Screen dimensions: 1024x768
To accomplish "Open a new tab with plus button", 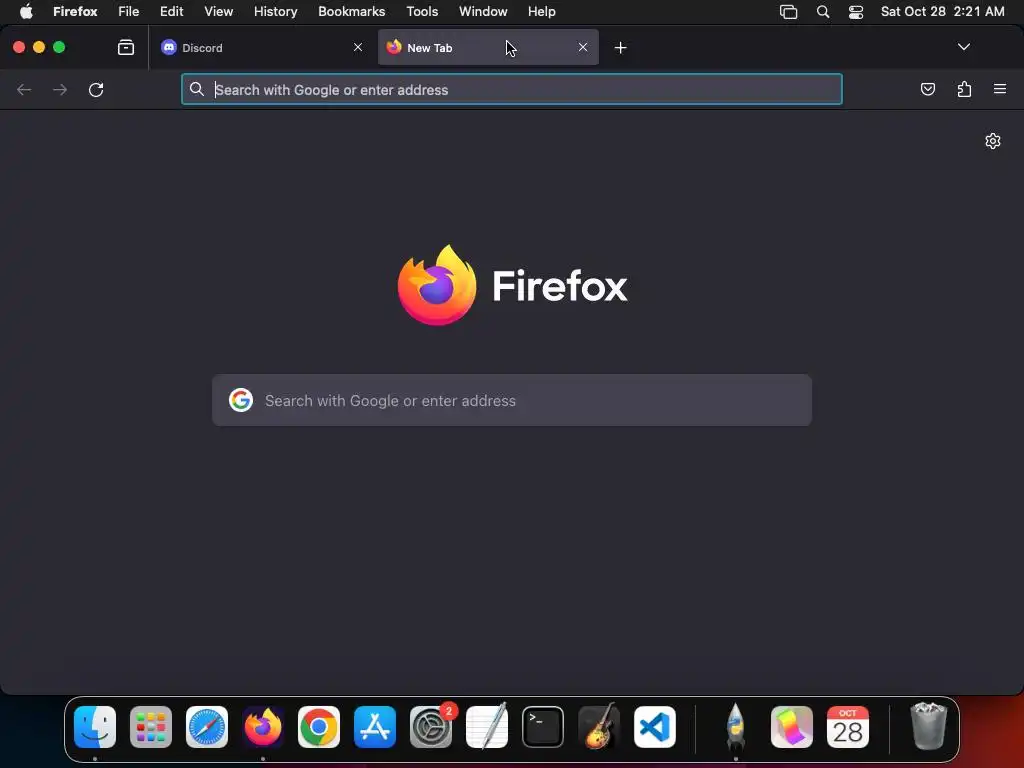I will click(620, 48).
